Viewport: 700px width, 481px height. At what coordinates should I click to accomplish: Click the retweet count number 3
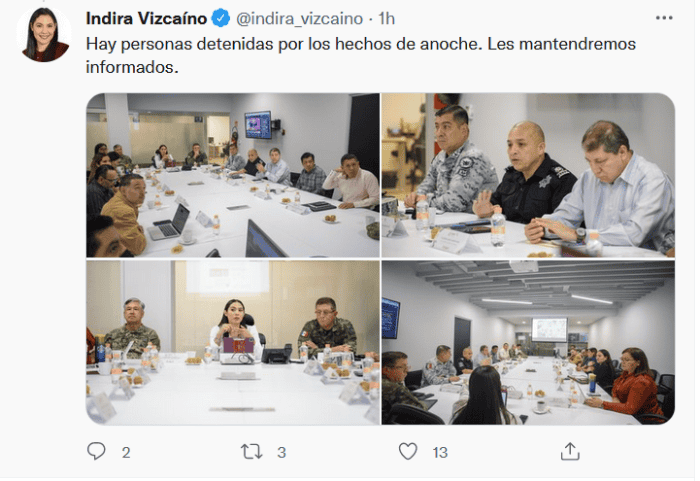281,452
